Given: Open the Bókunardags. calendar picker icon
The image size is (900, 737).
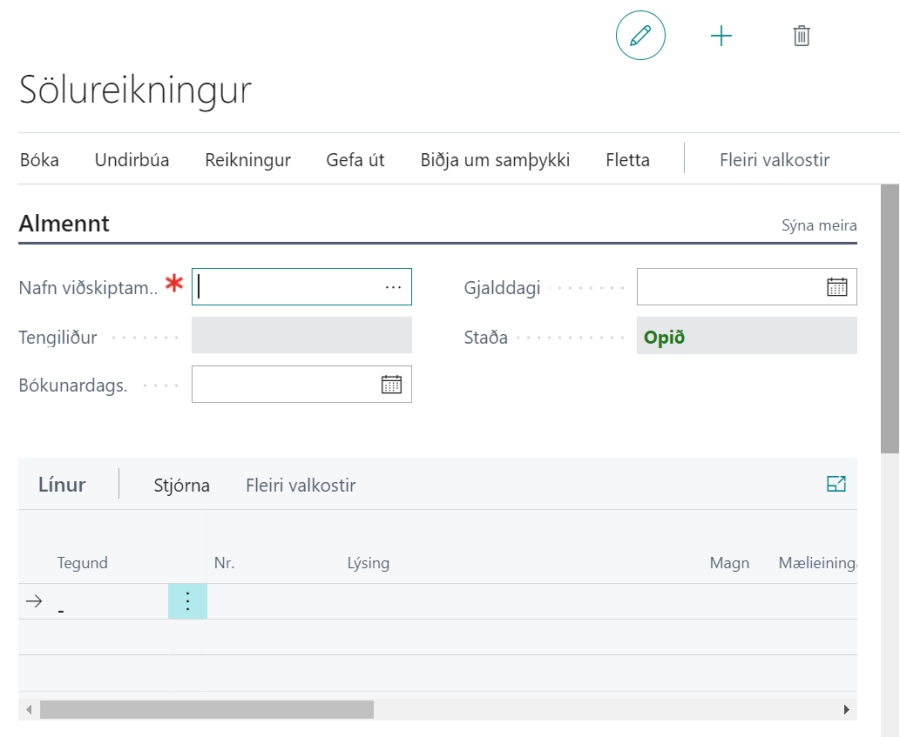Looking at the screenshot, I should [391, 385].
